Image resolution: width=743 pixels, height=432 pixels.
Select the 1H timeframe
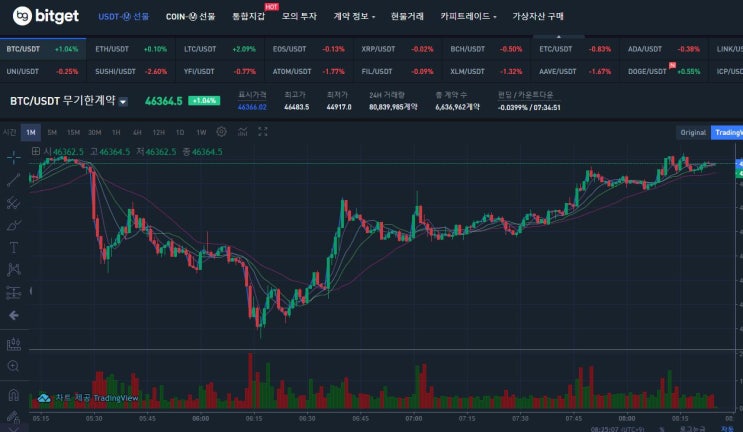(x=116, y=132)
